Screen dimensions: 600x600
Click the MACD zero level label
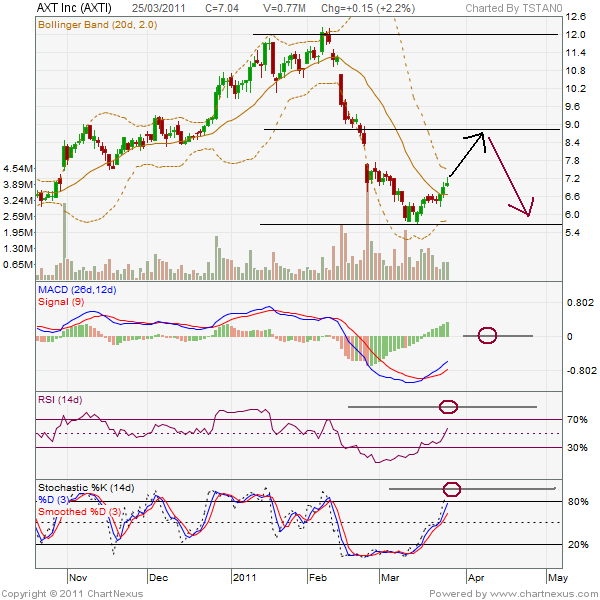570,337
